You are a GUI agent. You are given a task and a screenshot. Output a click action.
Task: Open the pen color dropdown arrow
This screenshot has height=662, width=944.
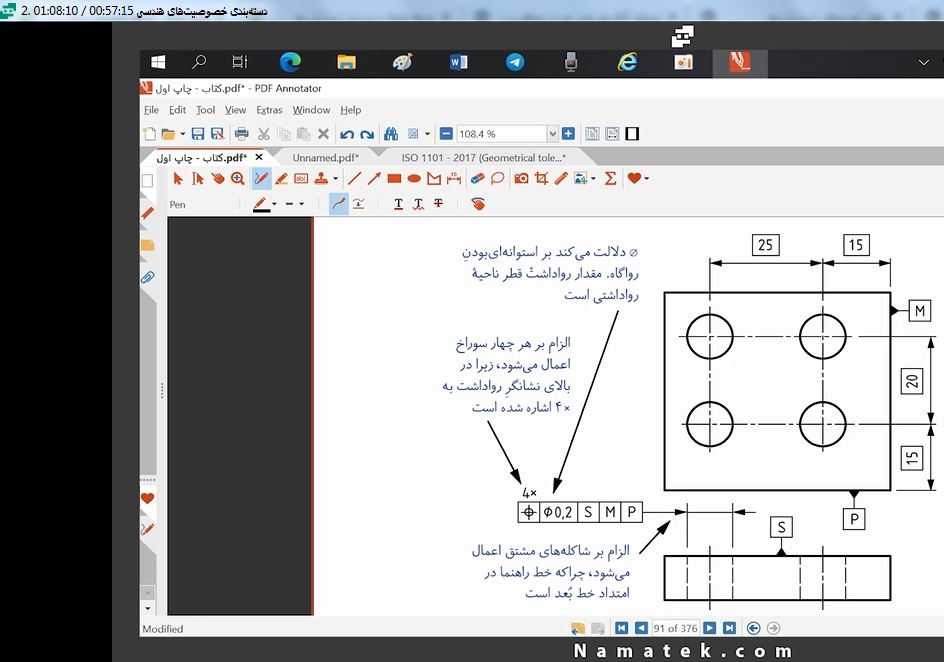[x=275, y=204]
